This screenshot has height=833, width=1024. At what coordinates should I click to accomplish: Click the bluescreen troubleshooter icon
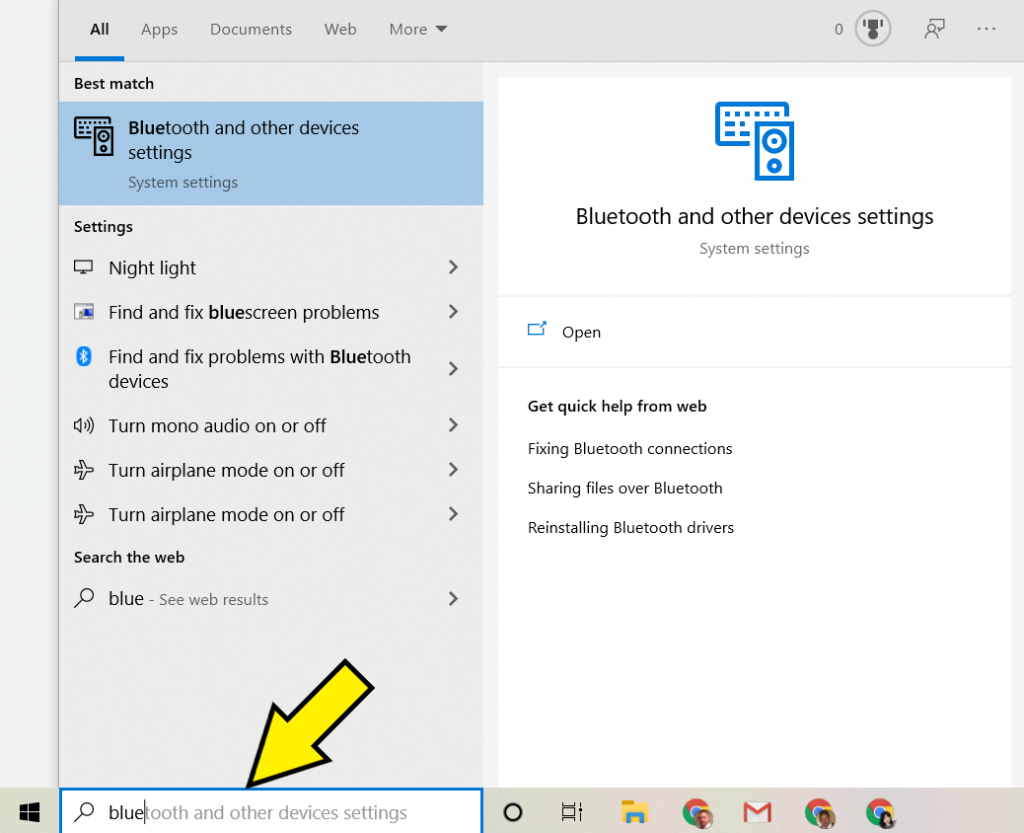pos(84,311)
